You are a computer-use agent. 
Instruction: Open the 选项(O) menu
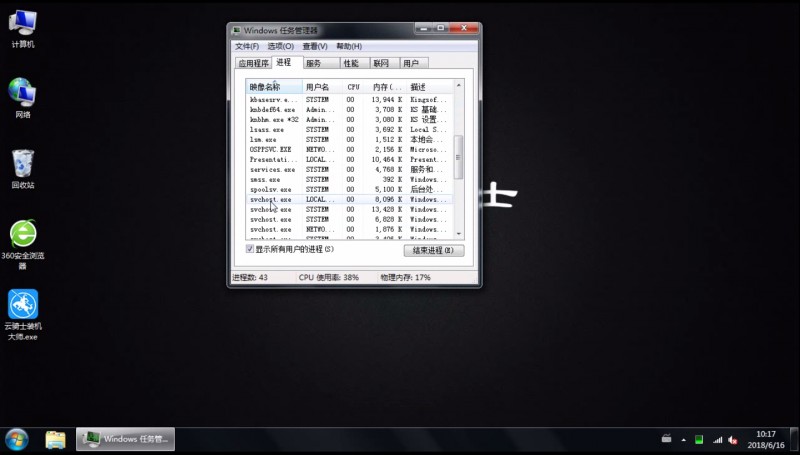[x=281, y=46]
